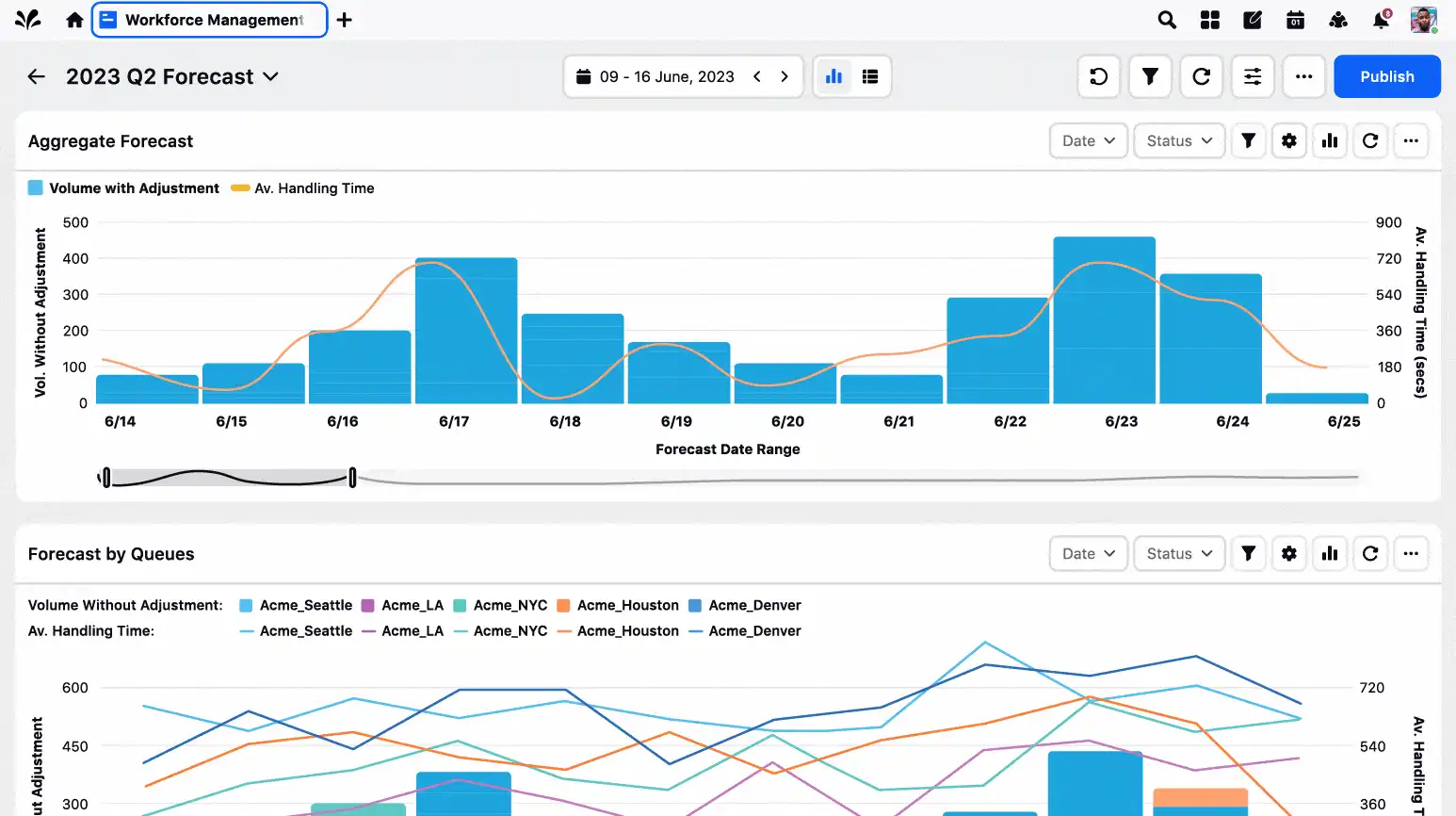The width and height of the screenshot is (1456, 816).
Task: Toggle Acme_LA volume legend entry
Action: pos(402,605)
